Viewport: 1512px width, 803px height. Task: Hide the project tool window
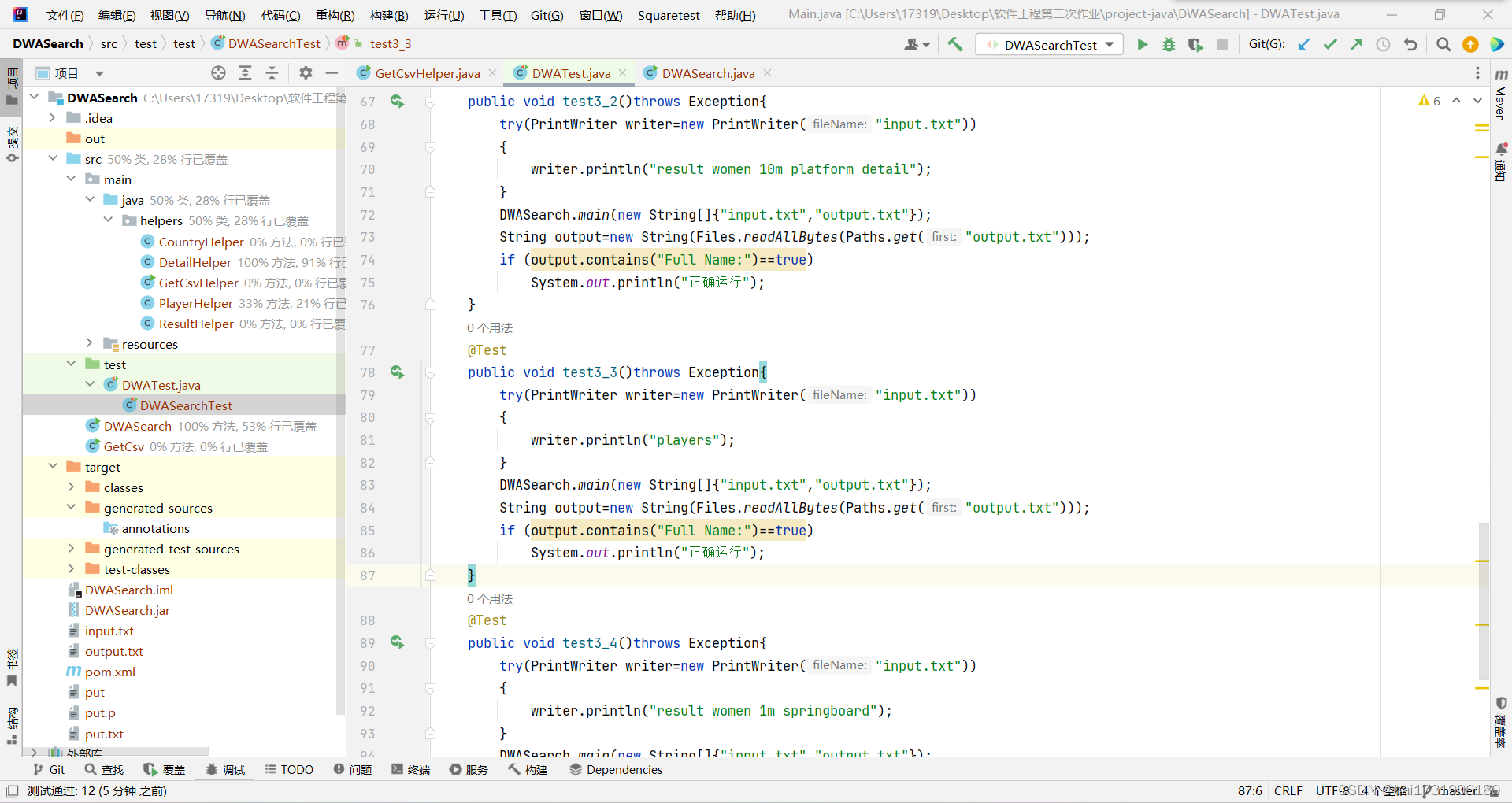pos(332,73)
